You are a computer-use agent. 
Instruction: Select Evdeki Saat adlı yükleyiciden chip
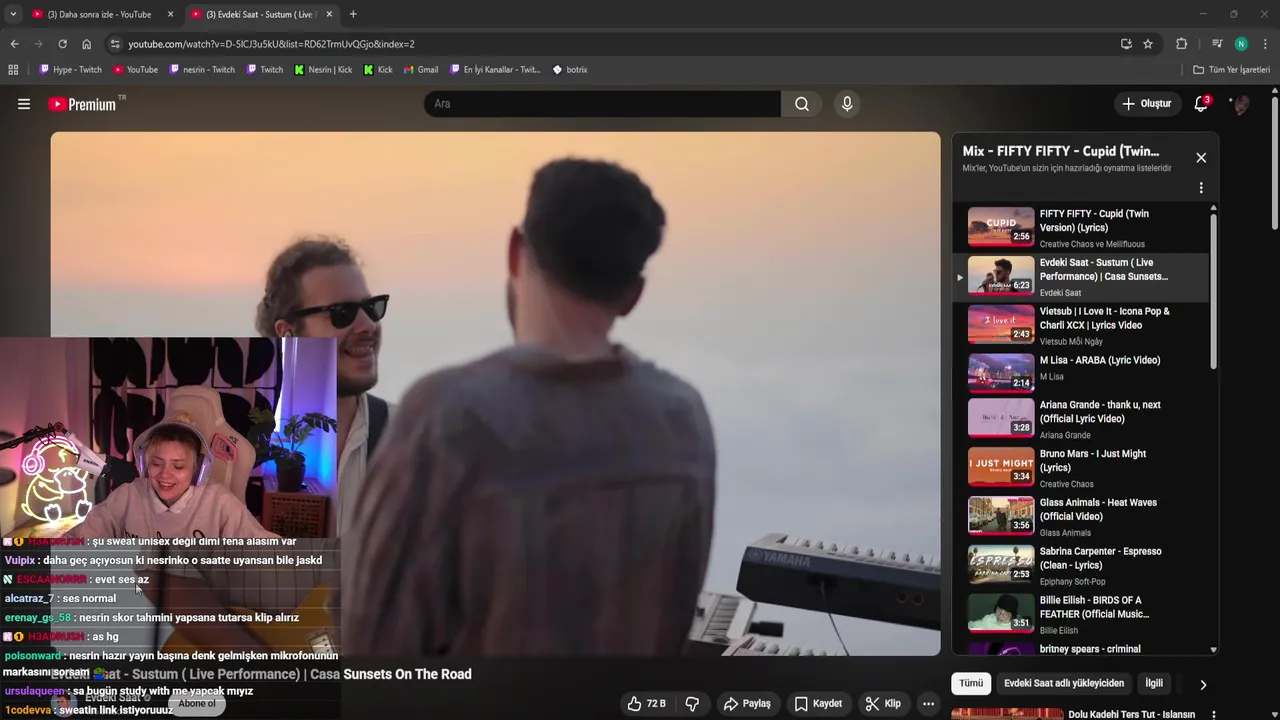[x=1064, y=684]
